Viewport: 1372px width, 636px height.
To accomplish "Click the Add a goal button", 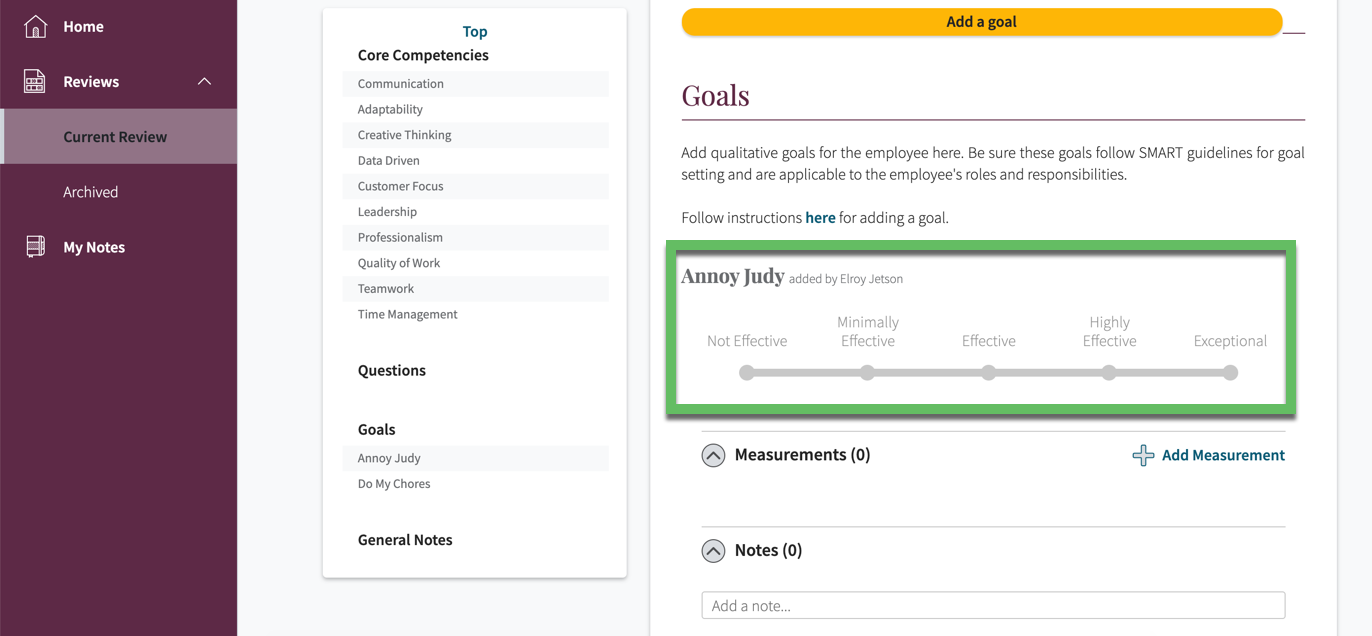I will (982, 21).
